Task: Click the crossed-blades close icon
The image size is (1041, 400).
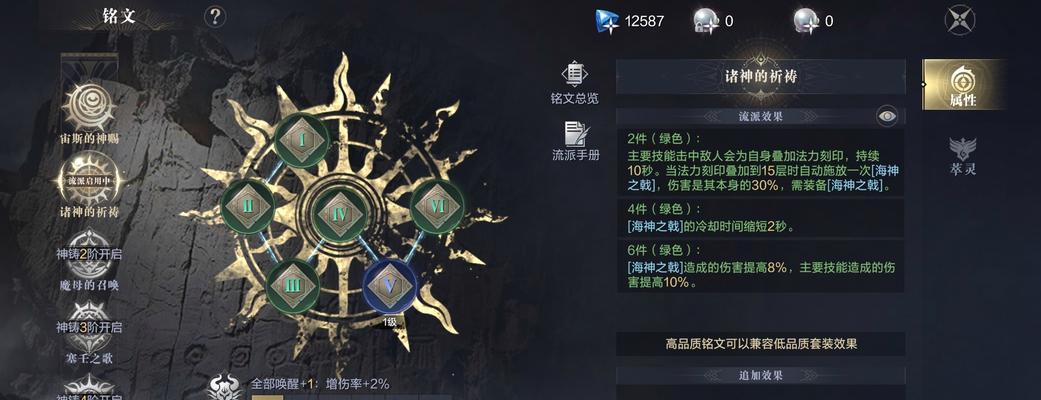Action: (959, 20)
